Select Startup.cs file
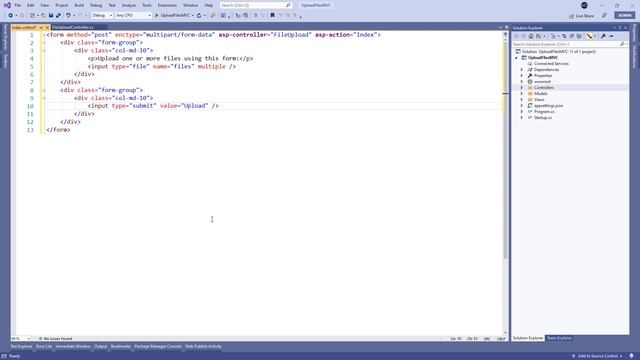The height and width of the screenshot is (360, 640). click(x=542, y=118)
